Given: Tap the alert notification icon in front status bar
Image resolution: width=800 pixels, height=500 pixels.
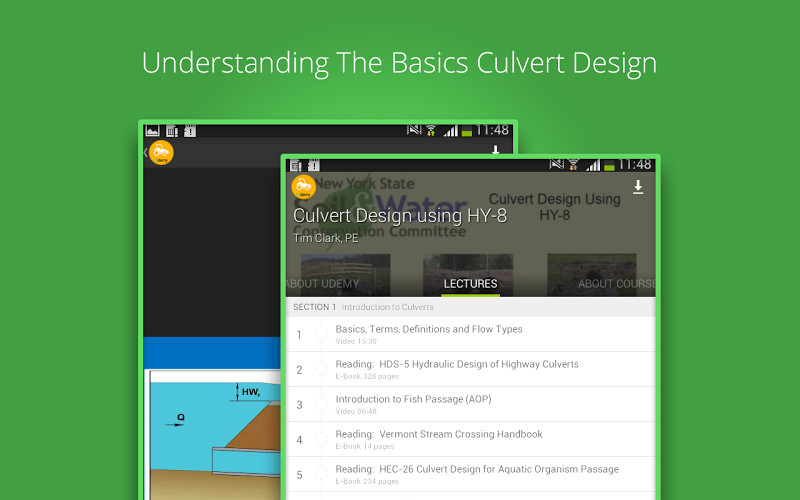Looking at the screenshot, I should pos(313,165).
